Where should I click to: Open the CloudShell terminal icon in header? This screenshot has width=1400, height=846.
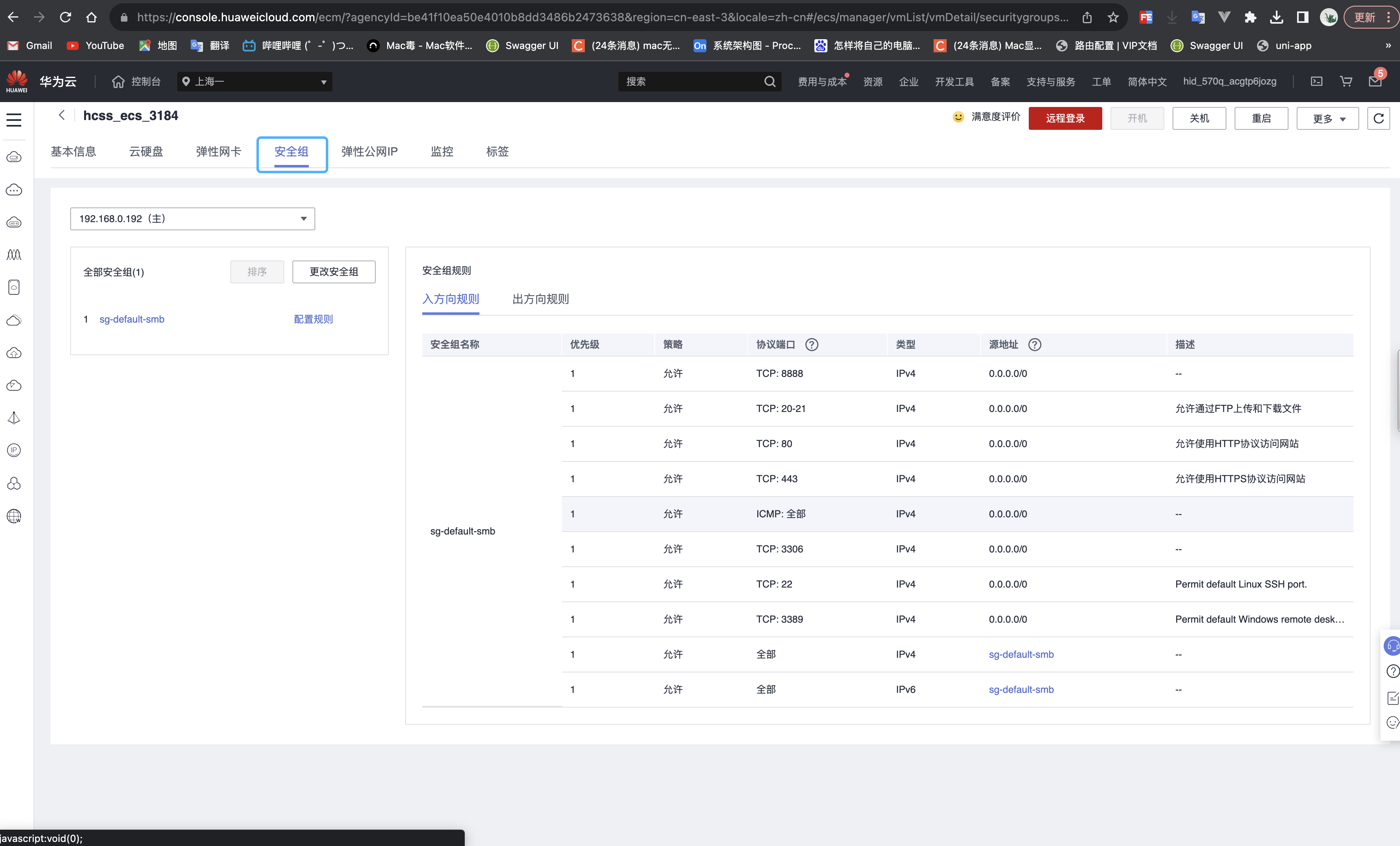(1316, 81)
